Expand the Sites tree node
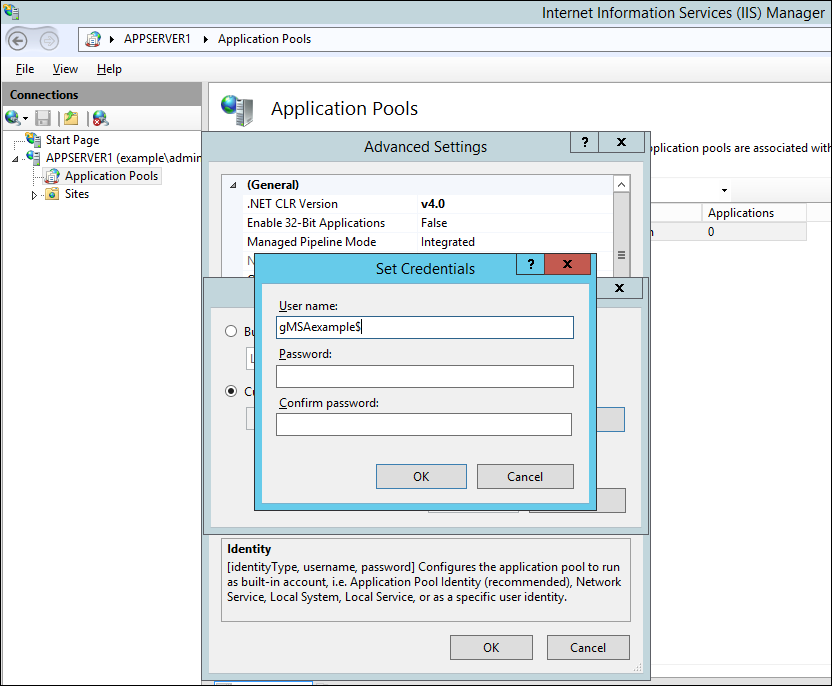 click(x=33, y=193)
